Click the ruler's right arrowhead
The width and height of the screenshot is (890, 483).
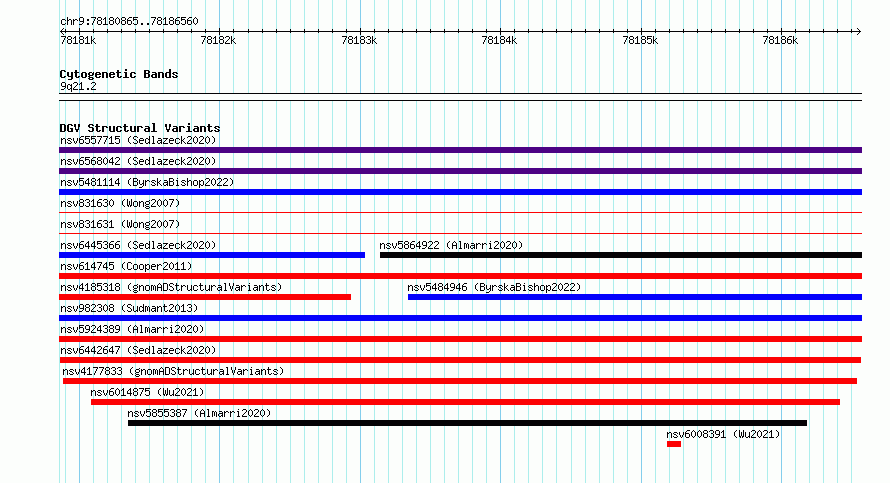[x=859, y=31]
